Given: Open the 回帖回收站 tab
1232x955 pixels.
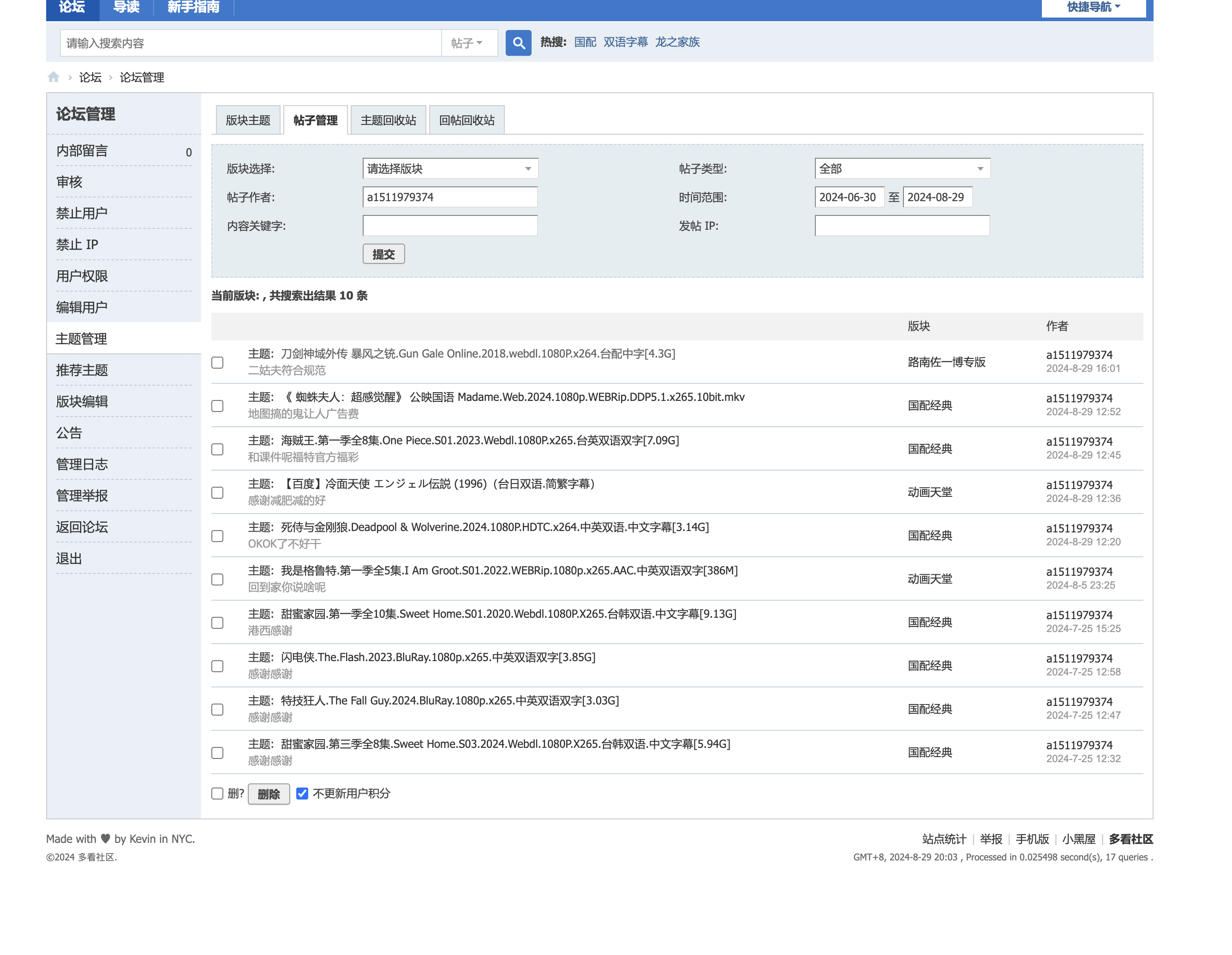Looking at the screenshot, I should [x=466, y=120].
